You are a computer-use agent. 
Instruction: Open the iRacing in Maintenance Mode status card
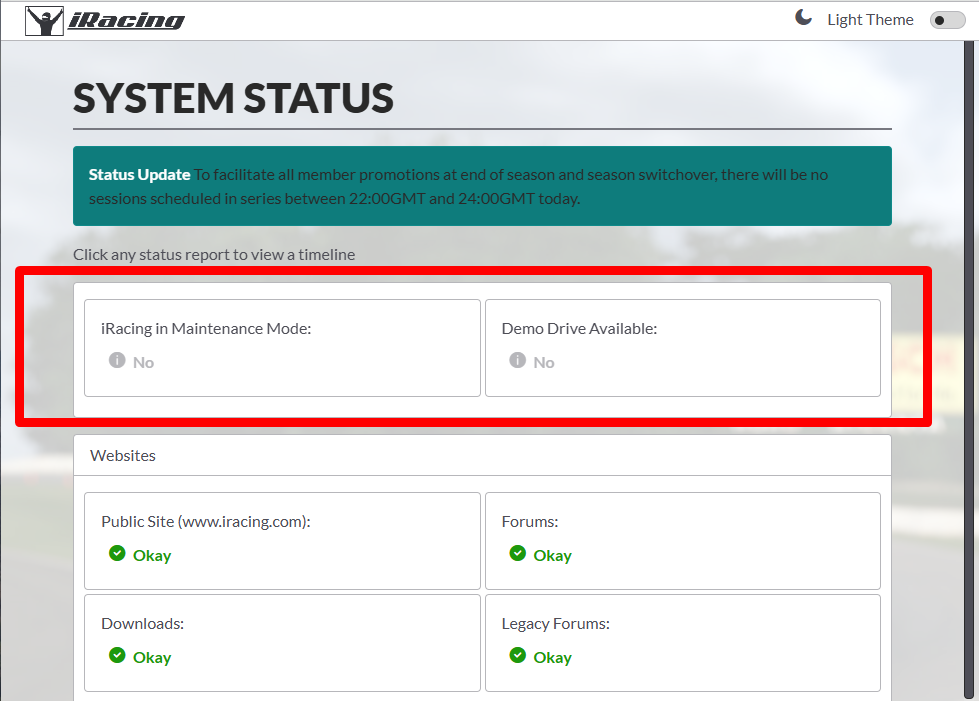282,348
